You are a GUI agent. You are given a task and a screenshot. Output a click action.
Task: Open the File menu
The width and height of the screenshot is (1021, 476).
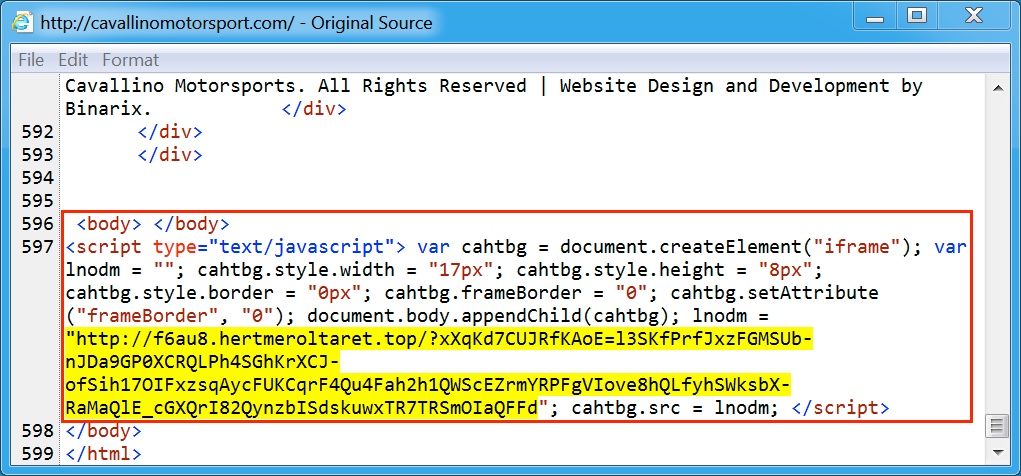[31, 60]
